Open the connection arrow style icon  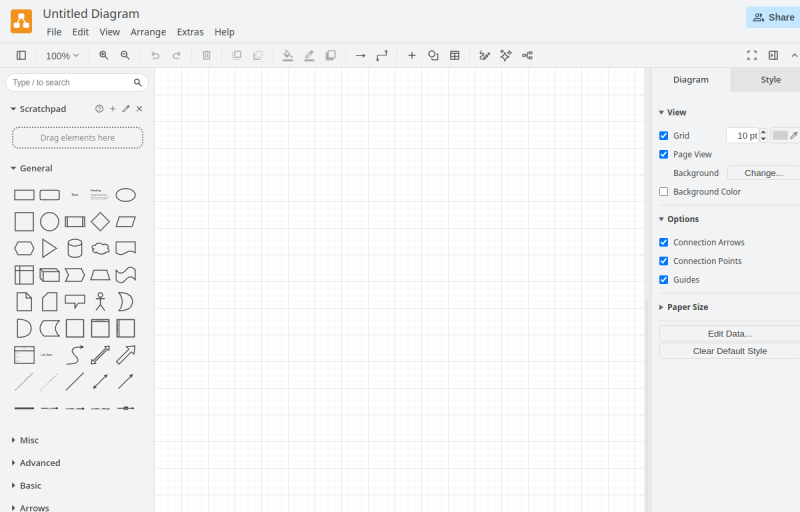pos(361,56)
